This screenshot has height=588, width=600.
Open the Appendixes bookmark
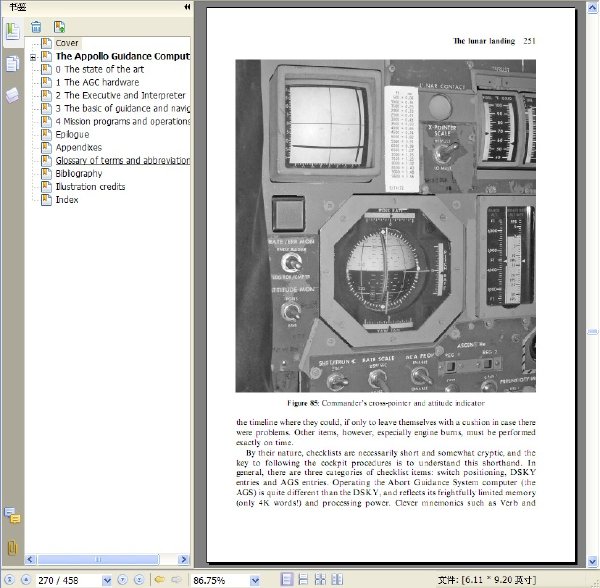(79, 147)
